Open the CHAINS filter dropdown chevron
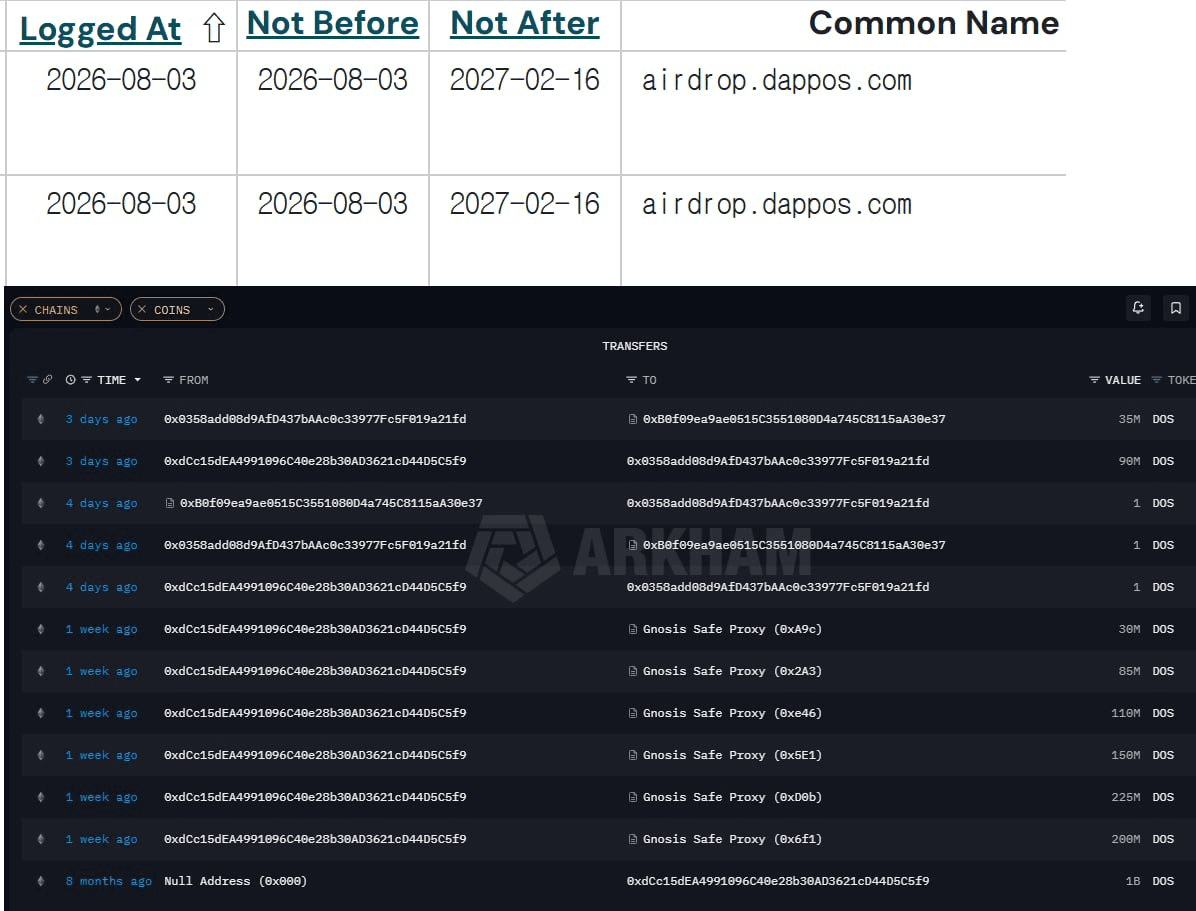Screen dimensions: 1196x911 [108, 309]
